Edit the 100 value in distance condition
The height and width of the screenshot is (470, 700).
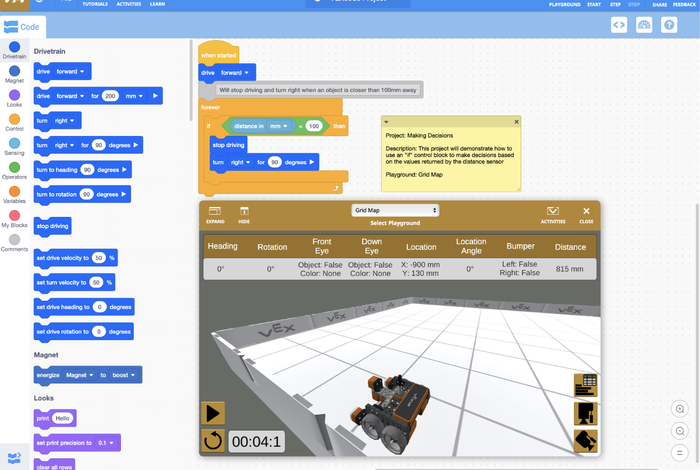pos(314,126)
